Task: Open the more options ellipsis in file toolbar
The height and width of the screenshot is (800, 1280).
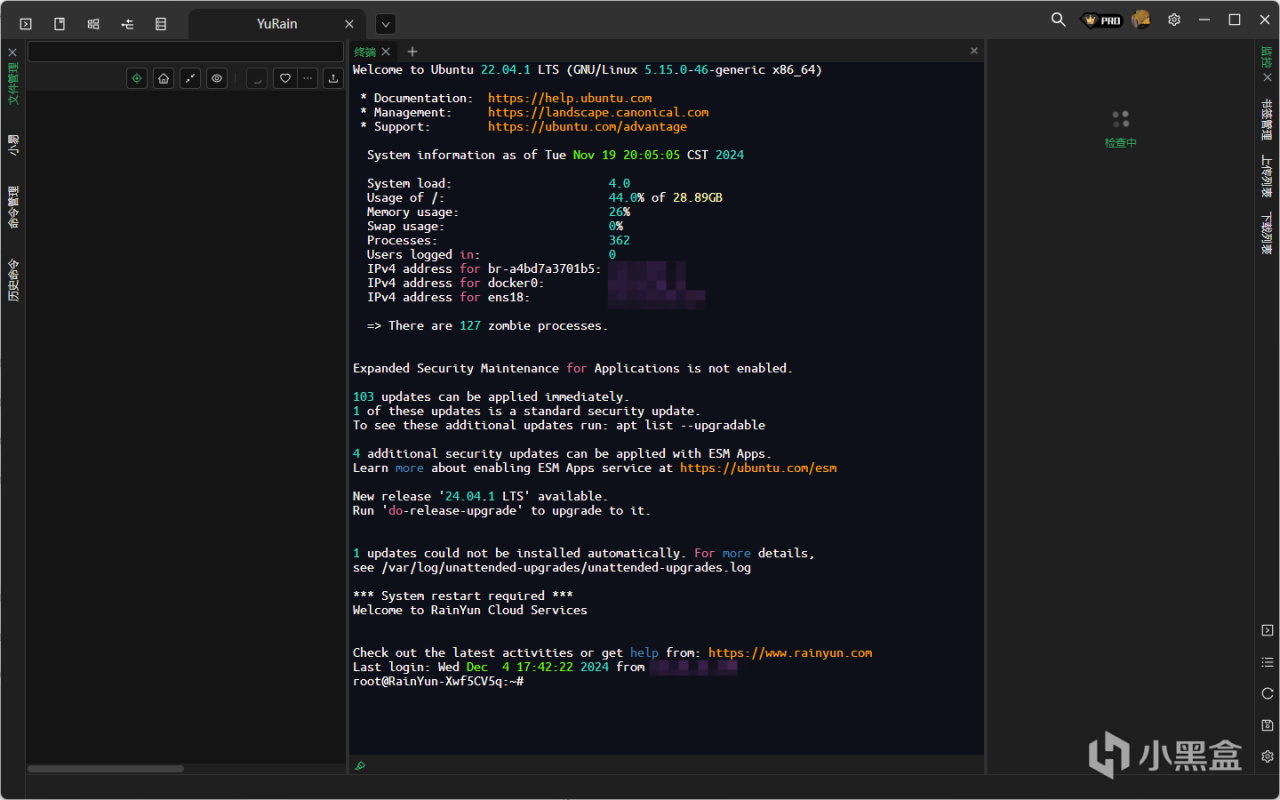Action: [x=308, y=78]
